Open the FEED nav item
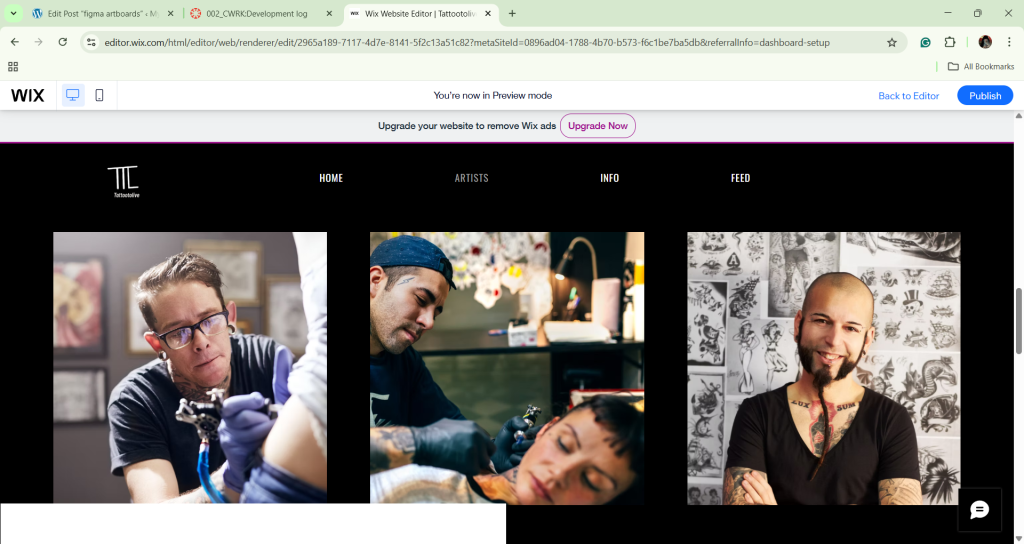The width and height of the screenshot is (1024, 544). 740,178
